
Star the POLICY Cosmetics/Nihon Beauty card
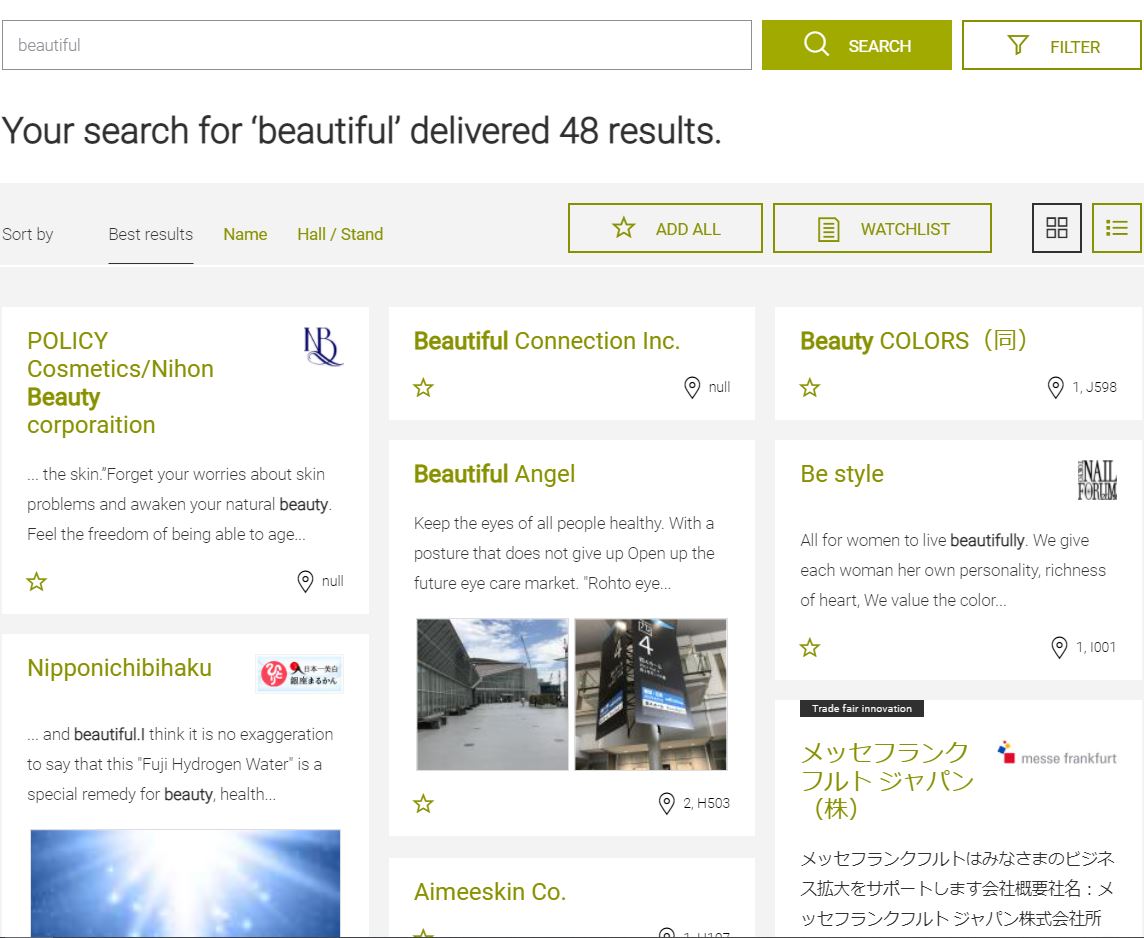(36, 581)
